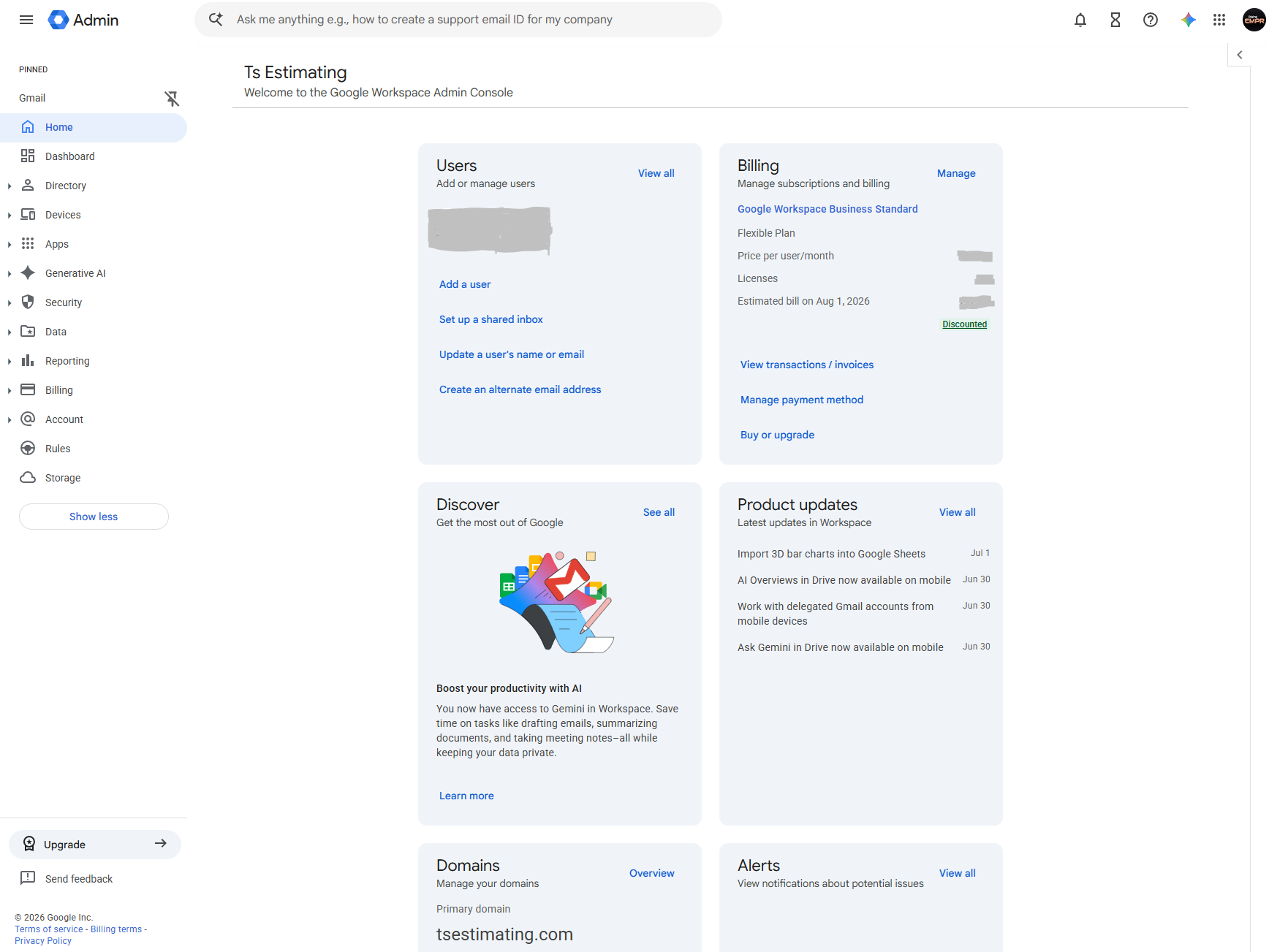Open the notifications bell
1269x952 pixels.
[x=1080, y=20]
